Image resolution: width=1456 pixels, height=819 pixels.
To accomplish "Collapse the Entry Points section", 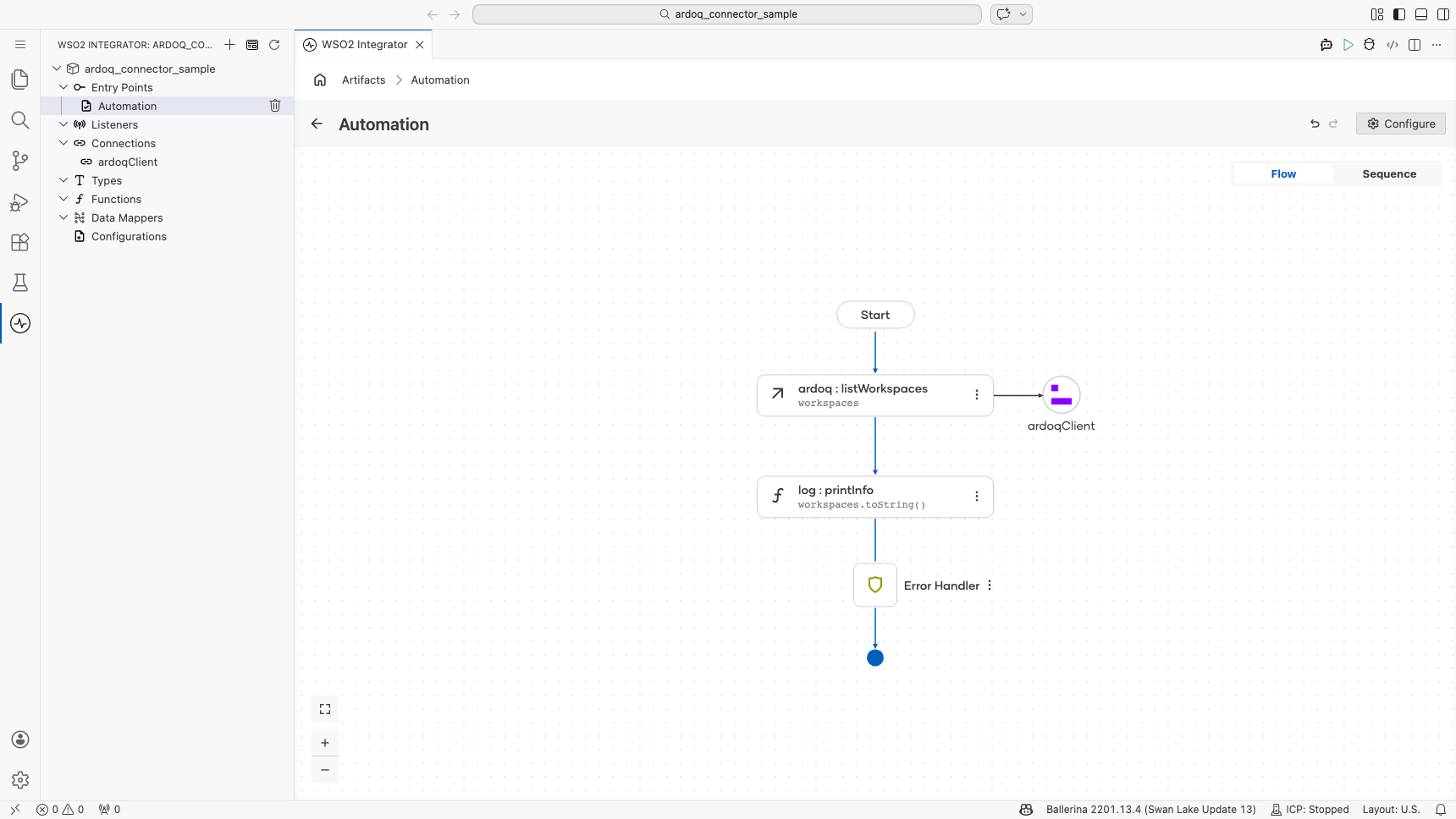I will pos(63,87).
